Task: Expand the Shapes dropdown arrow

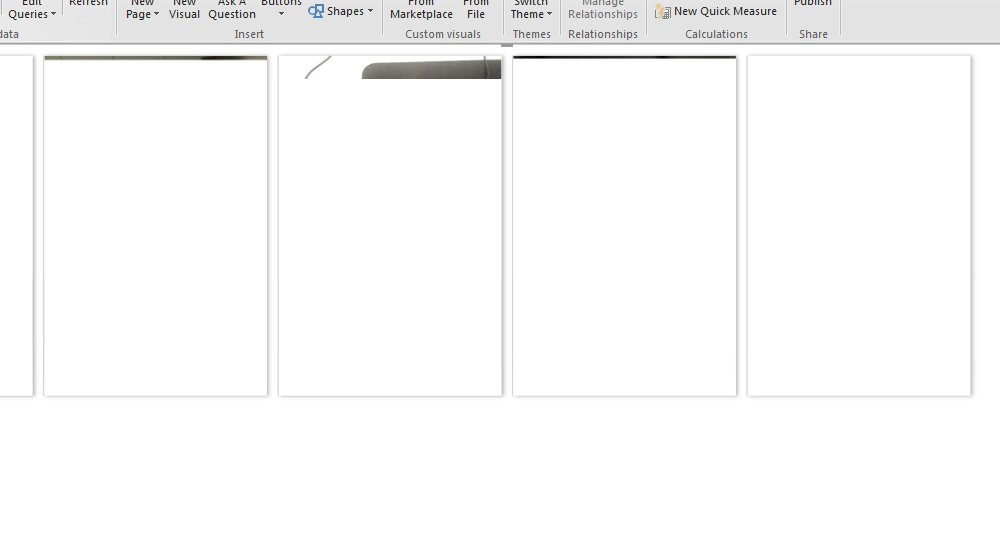Action: pyautogui.click(x=371, y=11)
